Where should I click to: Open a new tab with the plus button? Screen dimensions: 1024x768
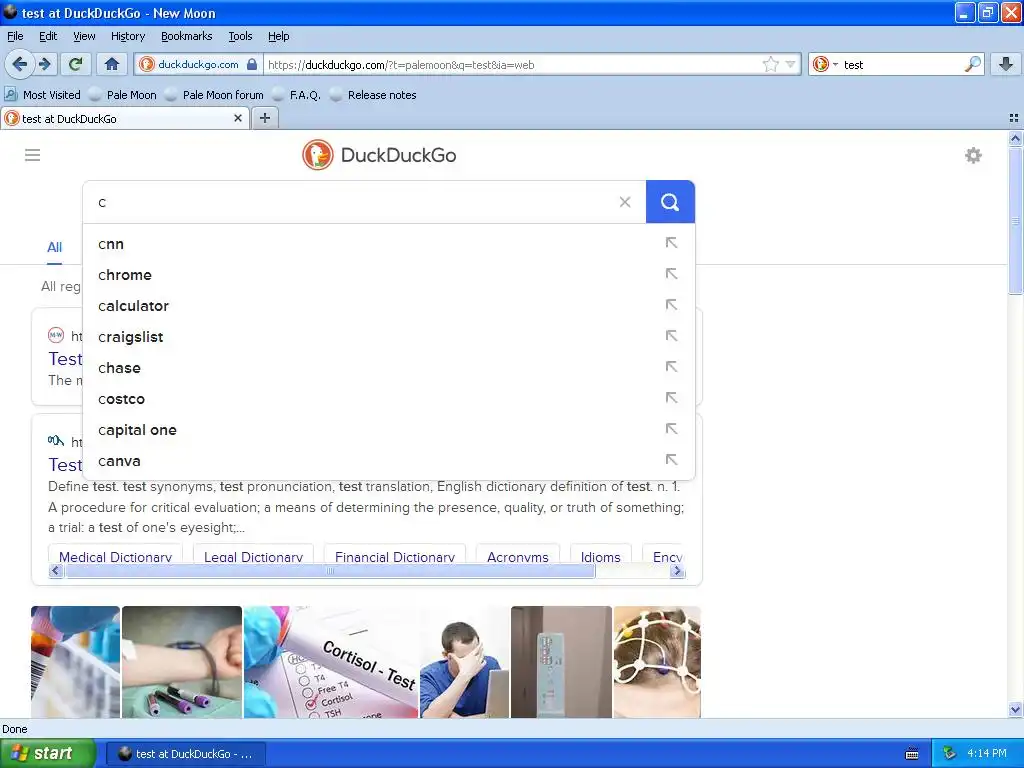[264, 118]
